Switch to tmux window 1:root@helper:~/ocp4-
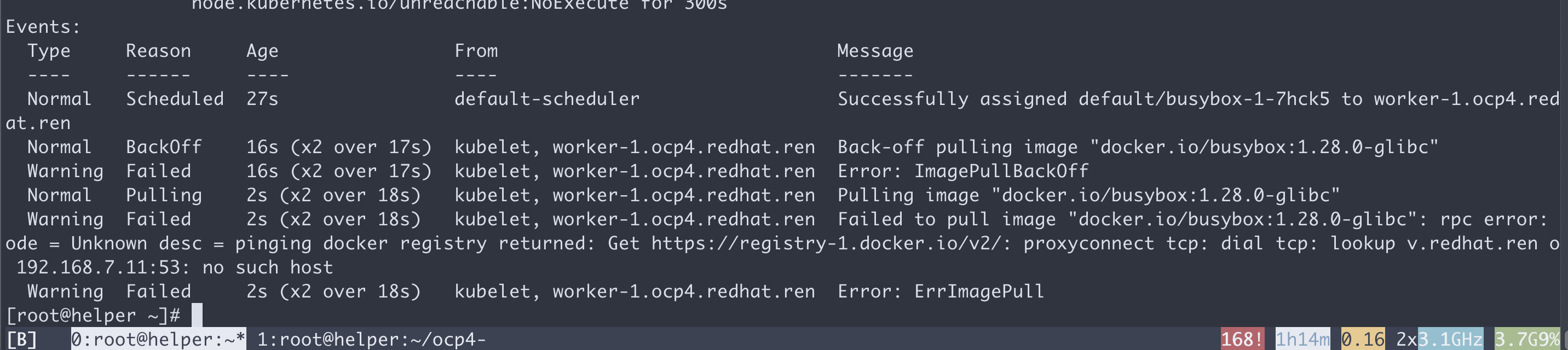 pyautogui.click(x=371, y=339)
